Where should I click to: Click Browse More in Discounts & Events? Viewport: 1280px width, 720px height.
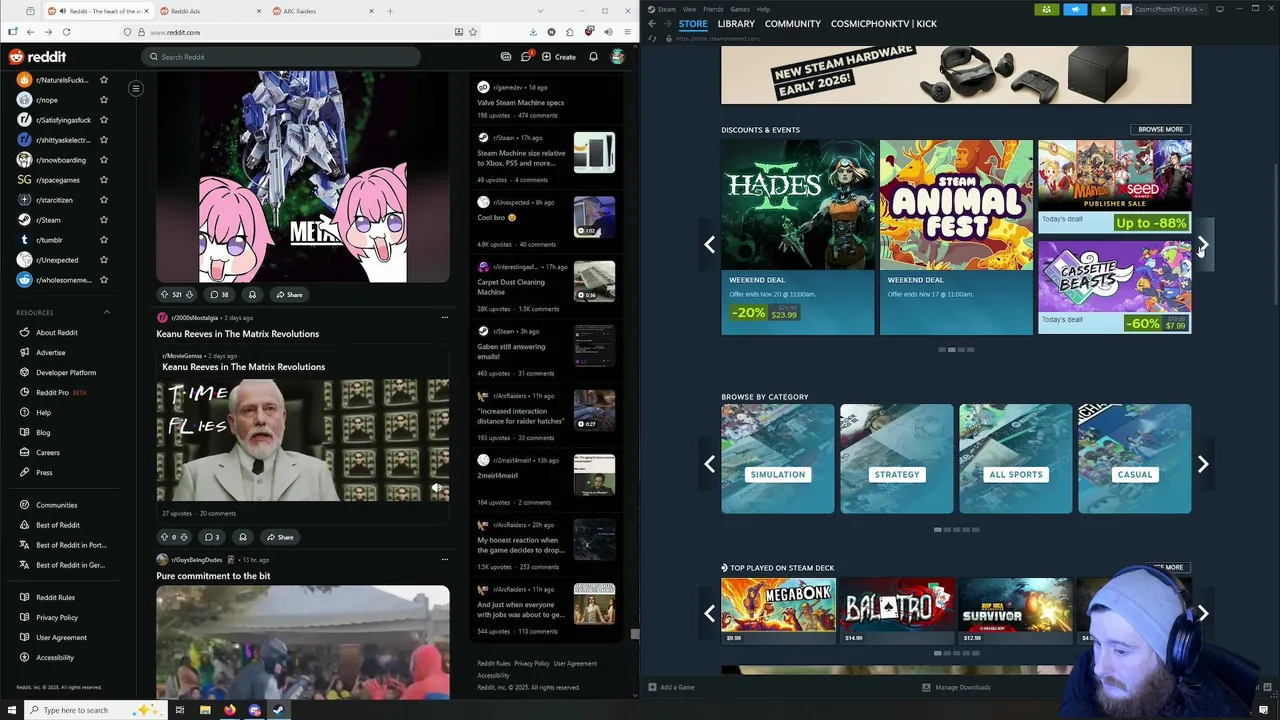(1160, 129)
